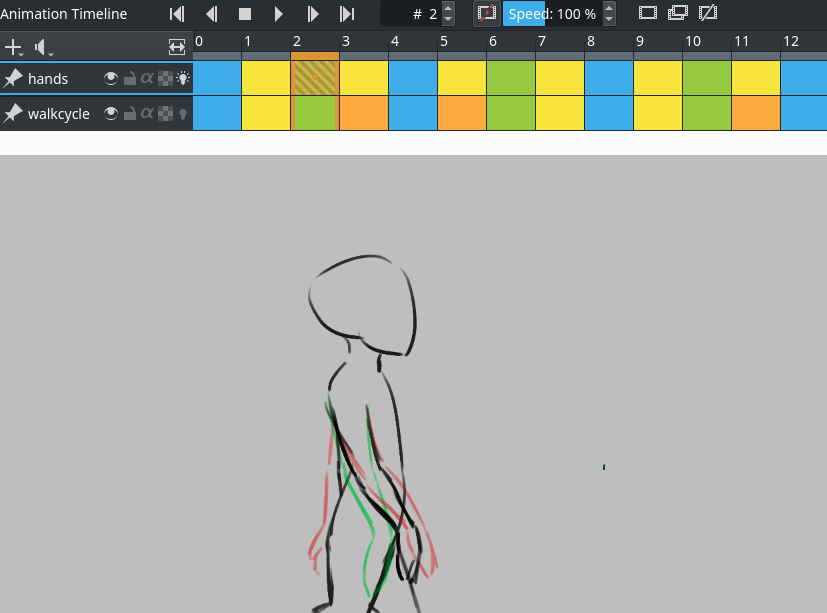Select the walkcycle layer

59,113
